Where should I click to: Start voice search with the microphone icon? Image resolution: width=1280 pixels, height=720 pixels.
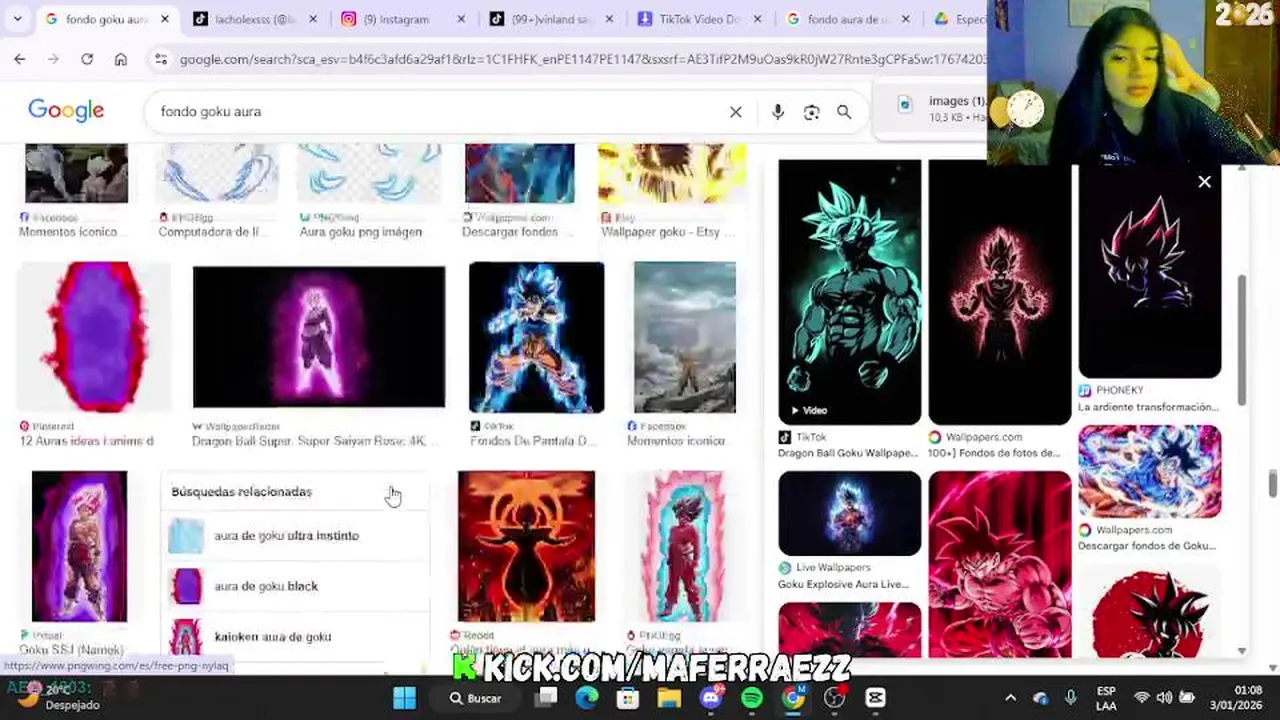pyautogui.click(x=778, y=112)
